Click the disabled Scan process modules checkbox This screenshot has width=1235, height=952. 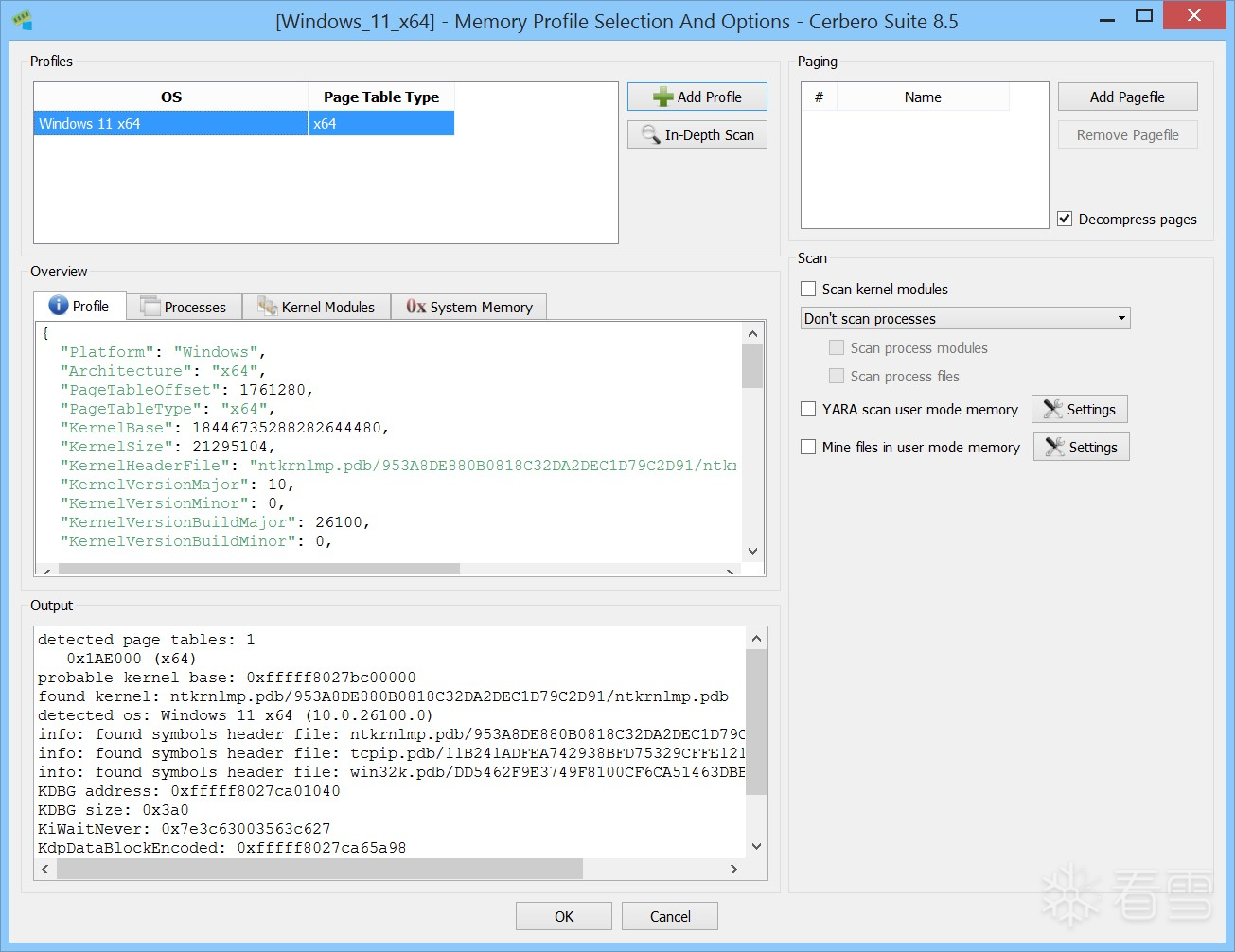click(837, 347)
